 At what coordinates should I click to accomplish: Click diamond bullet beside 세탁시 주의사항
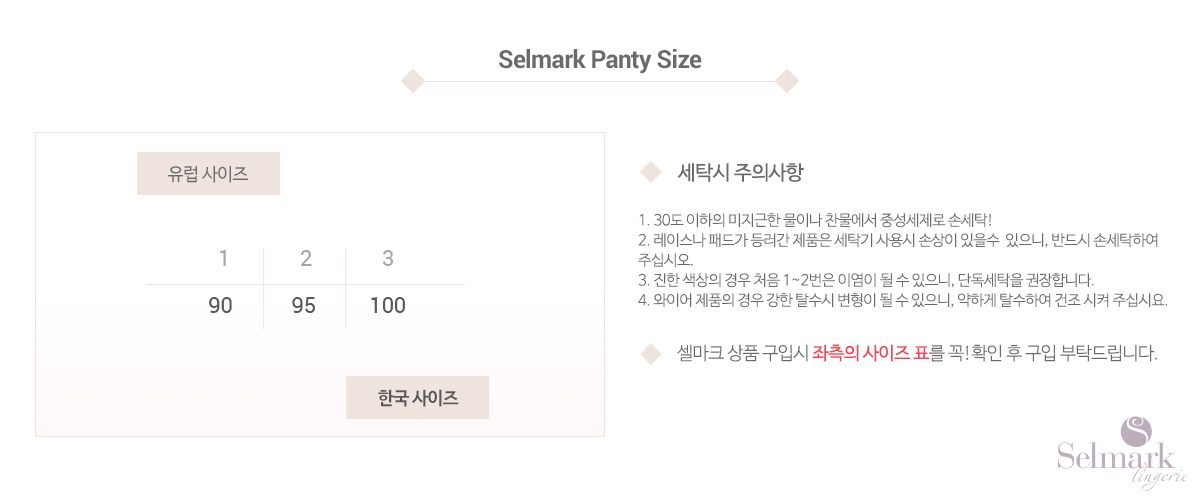652,173
